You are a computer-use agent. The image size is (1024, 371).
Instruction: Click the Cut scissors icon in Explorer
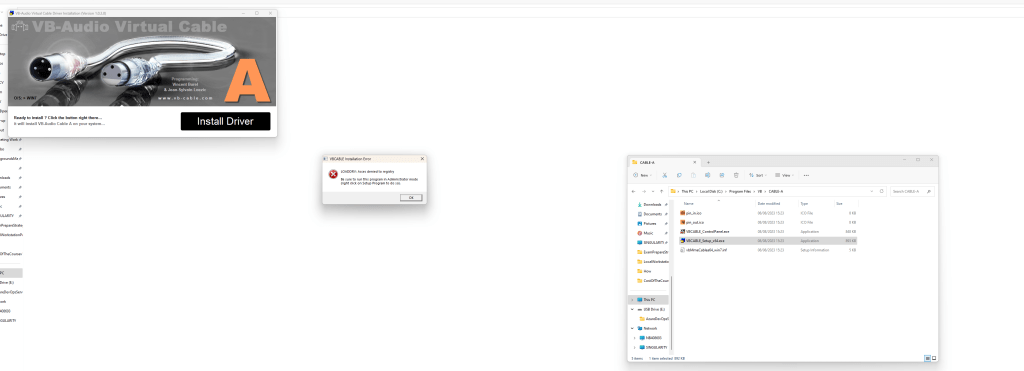point(664,175)
